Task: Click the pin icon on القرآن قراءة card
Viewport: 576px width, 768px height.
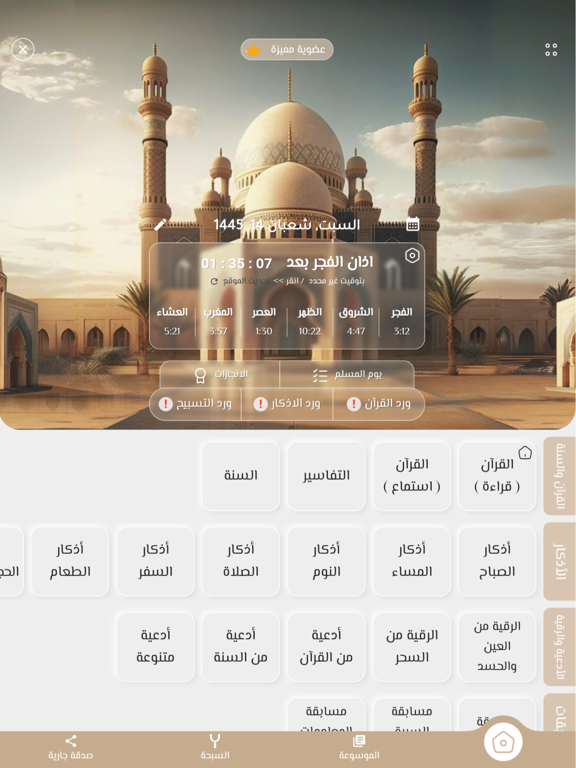Action: 525,452
